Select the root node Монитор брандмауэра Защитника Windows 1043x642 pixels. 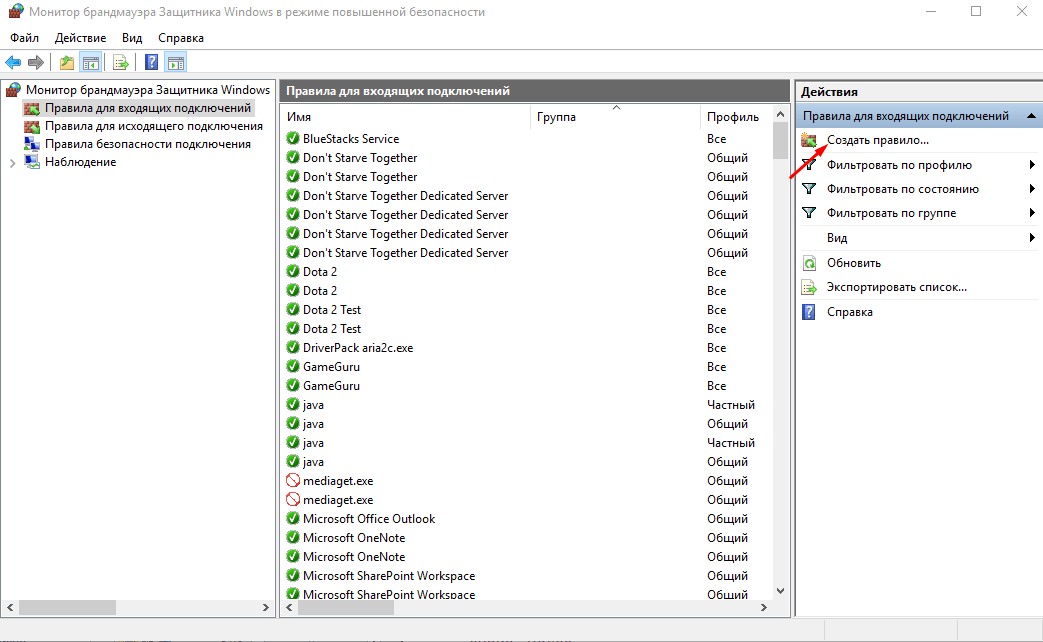148,90
